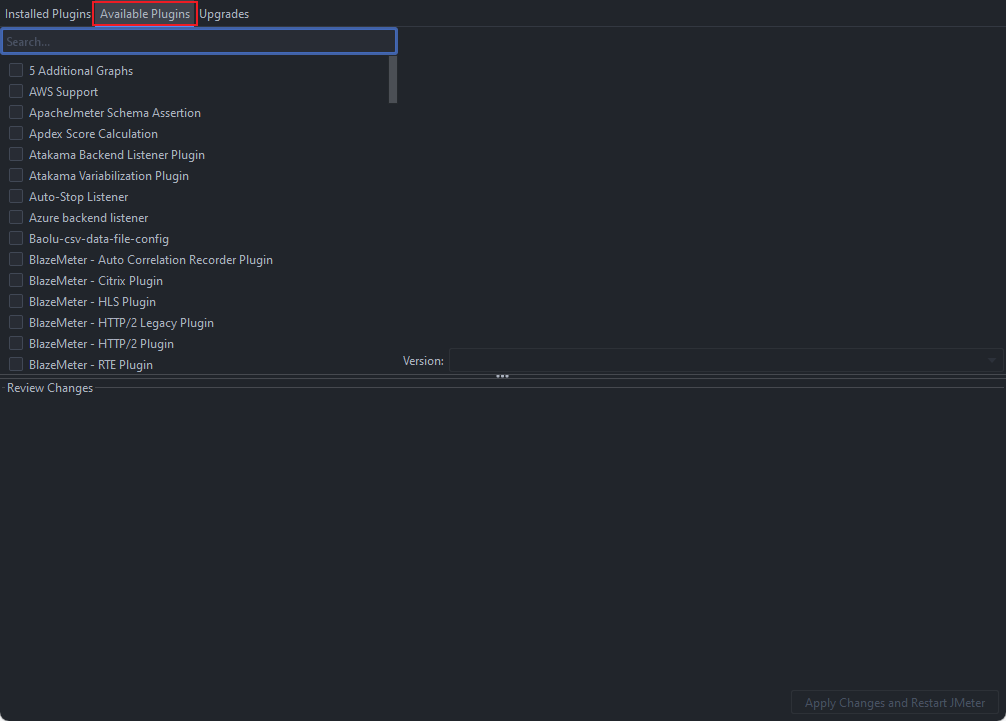The image size is (1006, 721).
Task: Select 'Atakama Backend Listener Plugin' name
Action: [117, 155]
